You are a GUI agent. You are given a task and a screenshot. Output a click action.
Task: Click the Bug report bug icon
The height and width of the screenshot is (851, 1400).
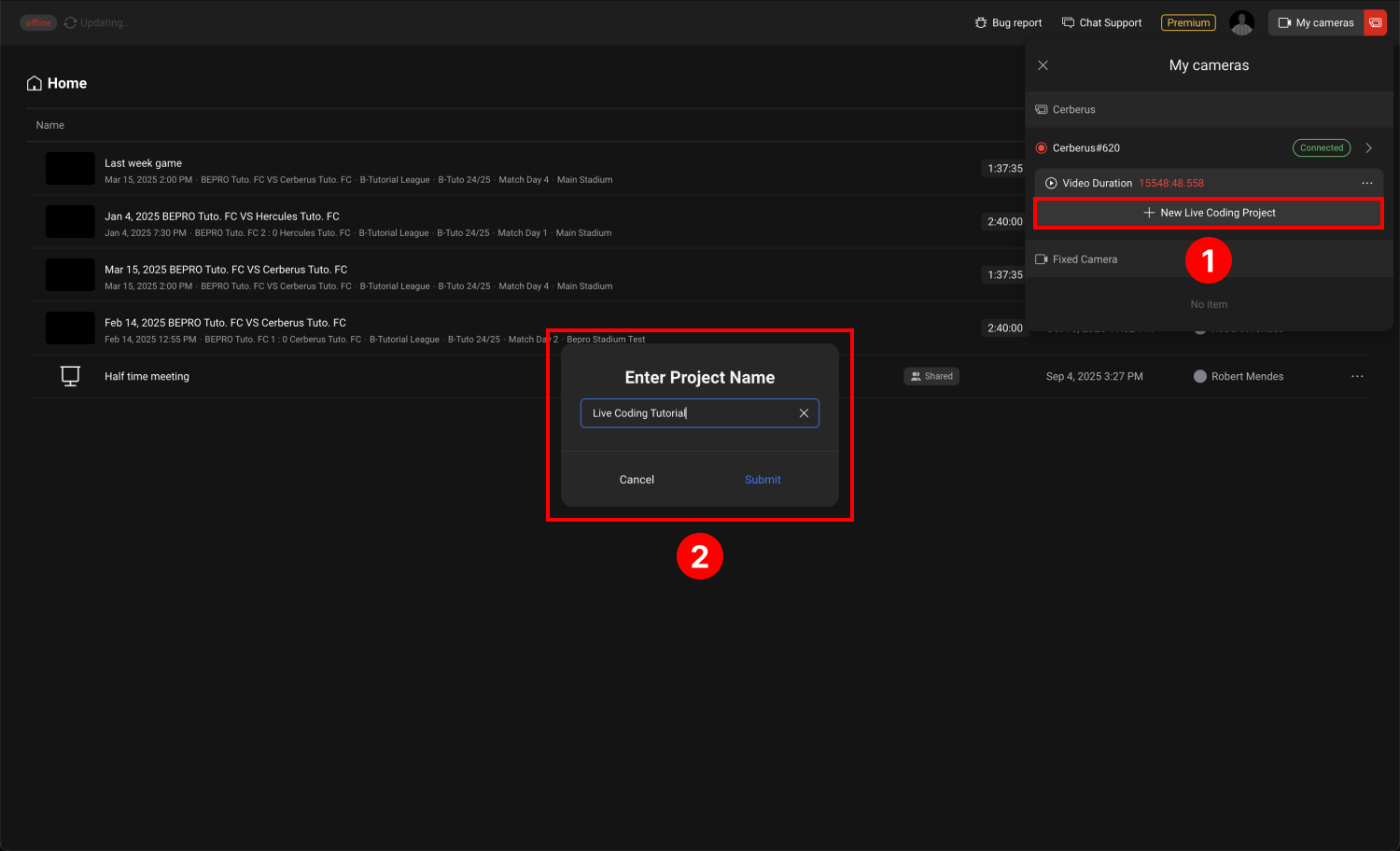981,22
